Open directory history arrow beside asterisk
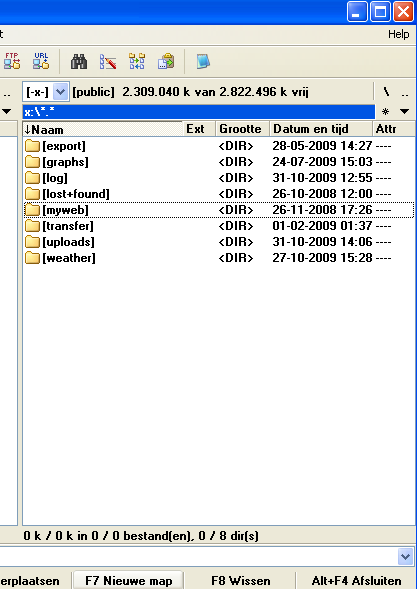Viewport: 417px width, 589px height. tap(404, 111)
